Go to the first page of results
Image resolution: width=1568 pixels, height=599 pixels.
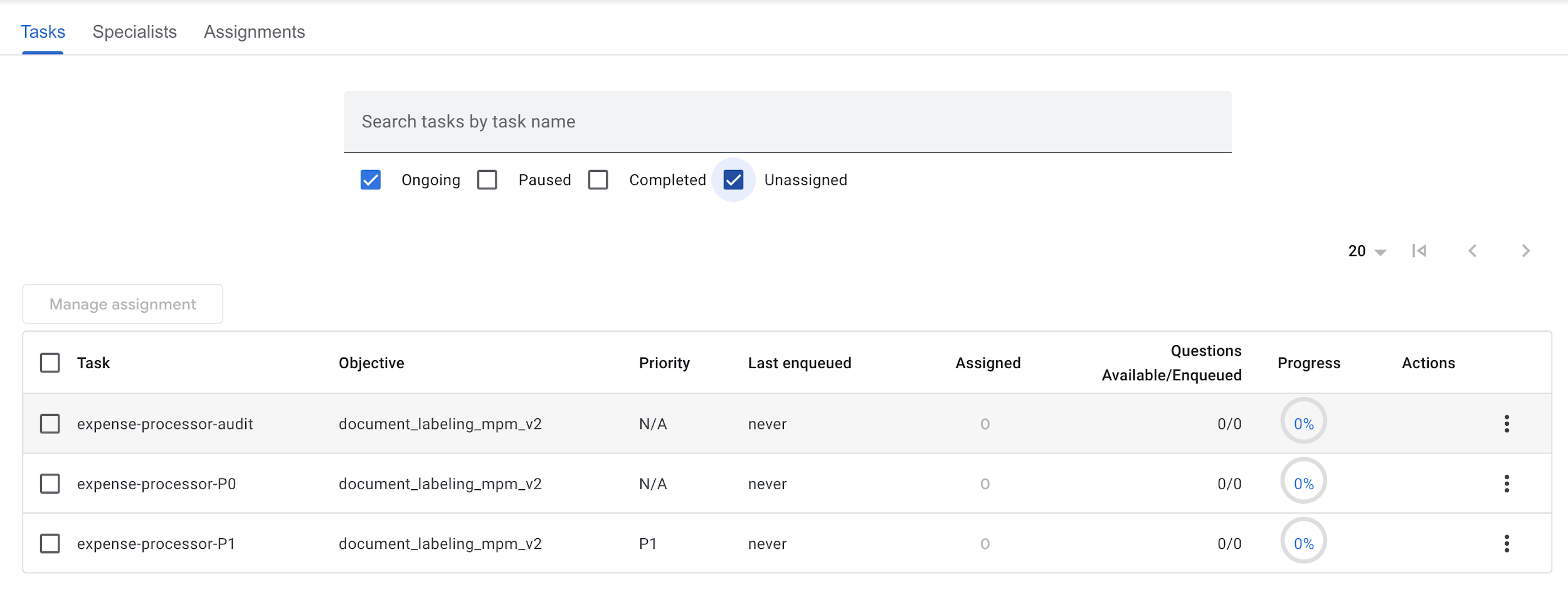(1419, 251)
